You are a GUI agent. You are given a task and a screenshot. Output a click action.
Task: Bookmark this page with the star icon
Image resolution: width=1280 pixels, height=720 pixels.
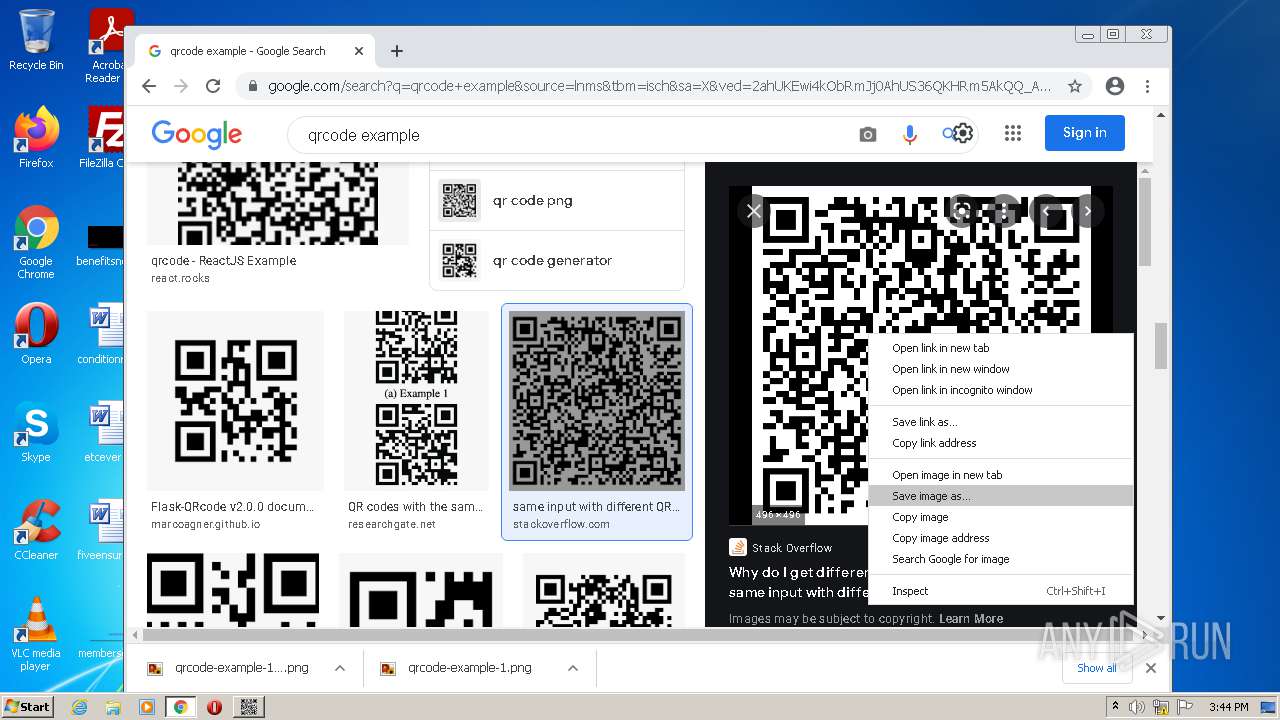[1075, 86]
